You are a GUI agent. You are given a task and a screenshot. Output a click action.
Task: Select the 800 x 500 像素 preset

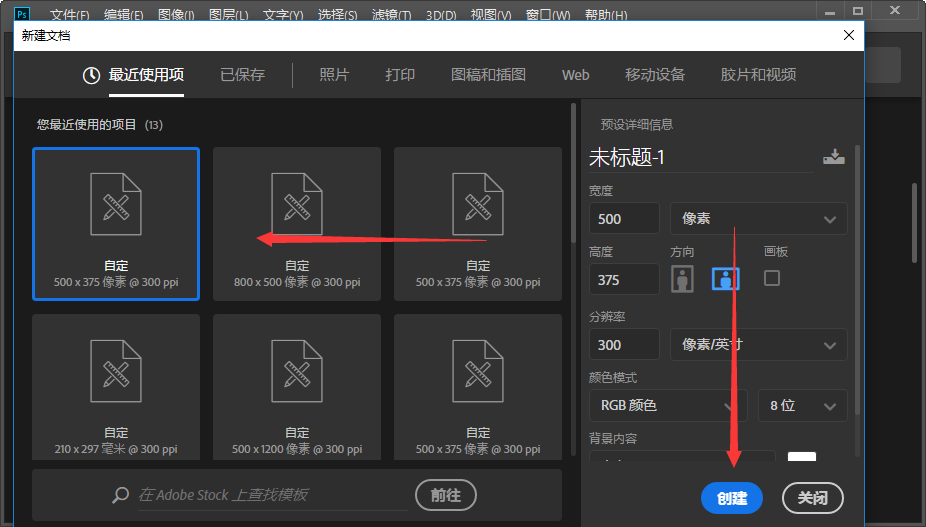tap(297, 225)
